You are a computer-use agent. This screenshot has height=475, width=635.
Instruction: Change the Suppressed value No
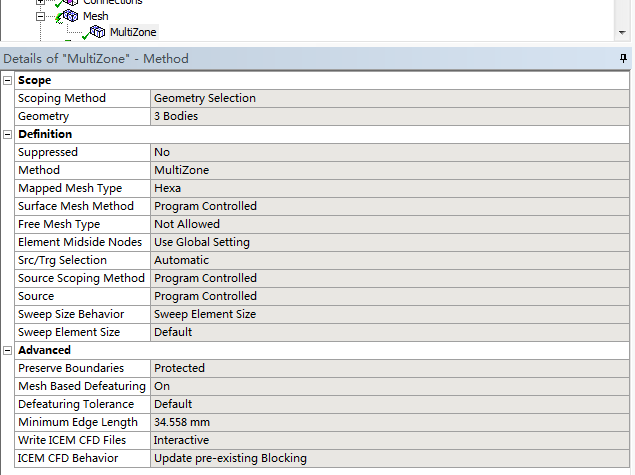390,152
